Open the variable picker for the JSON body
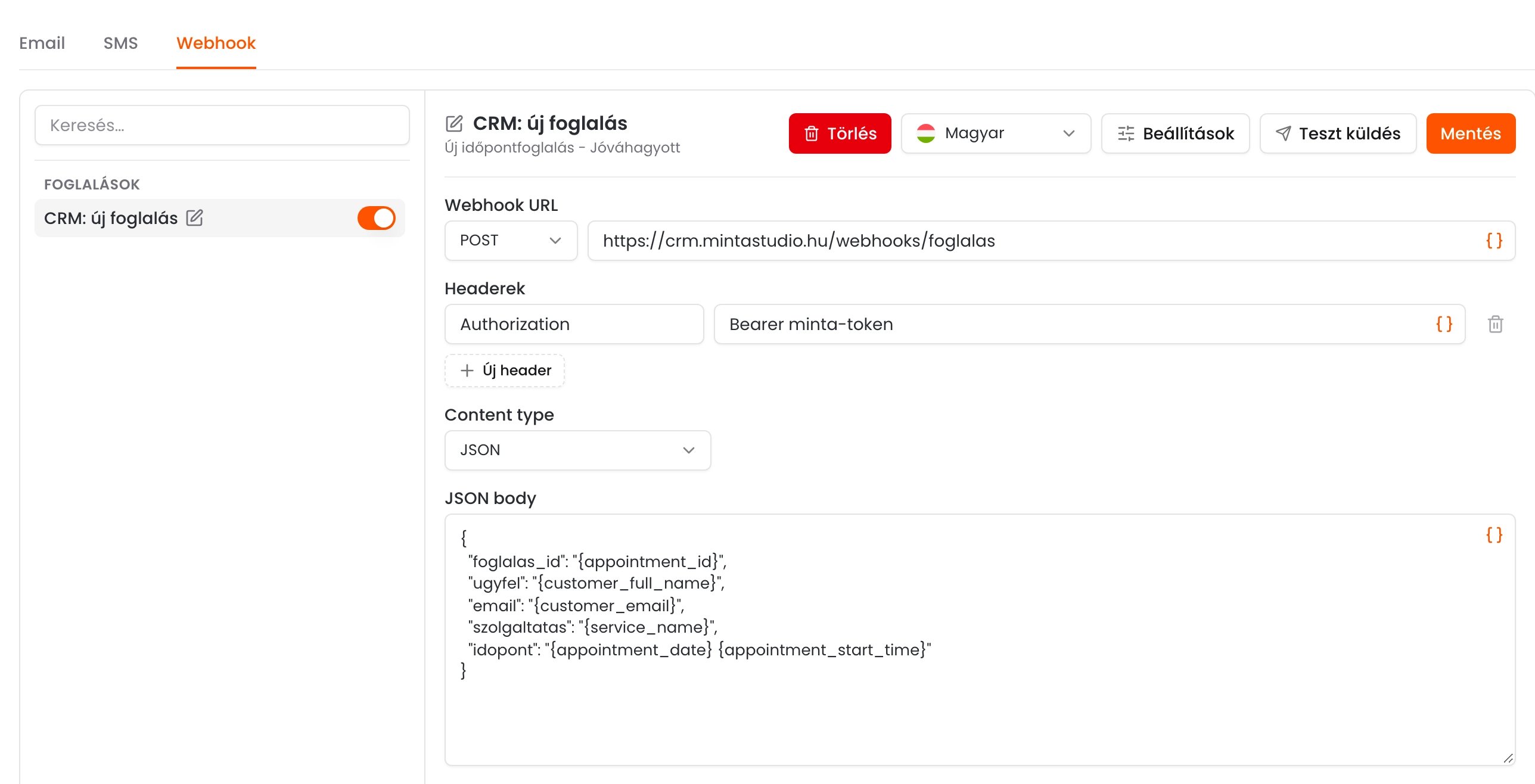 [x=1494, y=535]
